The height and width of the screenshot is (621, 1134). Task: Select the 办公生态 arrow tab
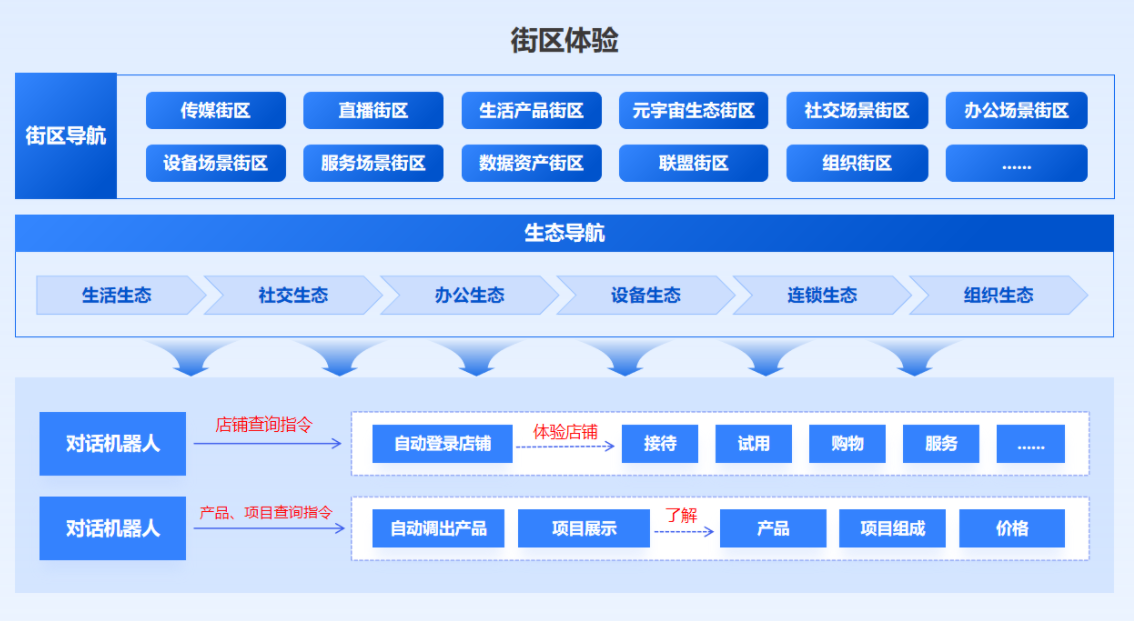(469, 295)
